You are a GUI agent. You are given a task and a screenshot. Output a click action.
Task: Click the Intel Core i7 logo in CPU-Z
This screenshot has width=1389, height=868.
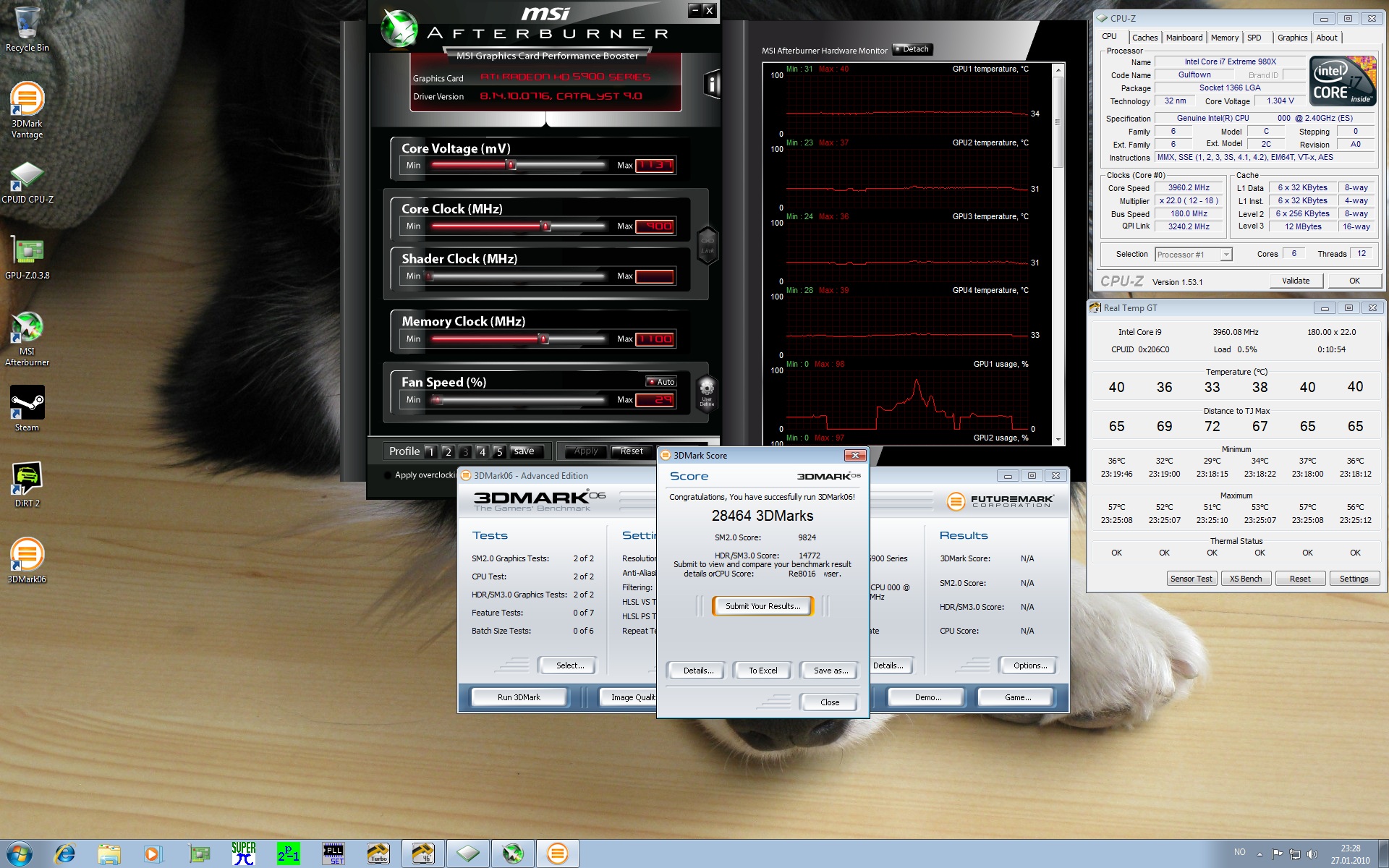1343,81
